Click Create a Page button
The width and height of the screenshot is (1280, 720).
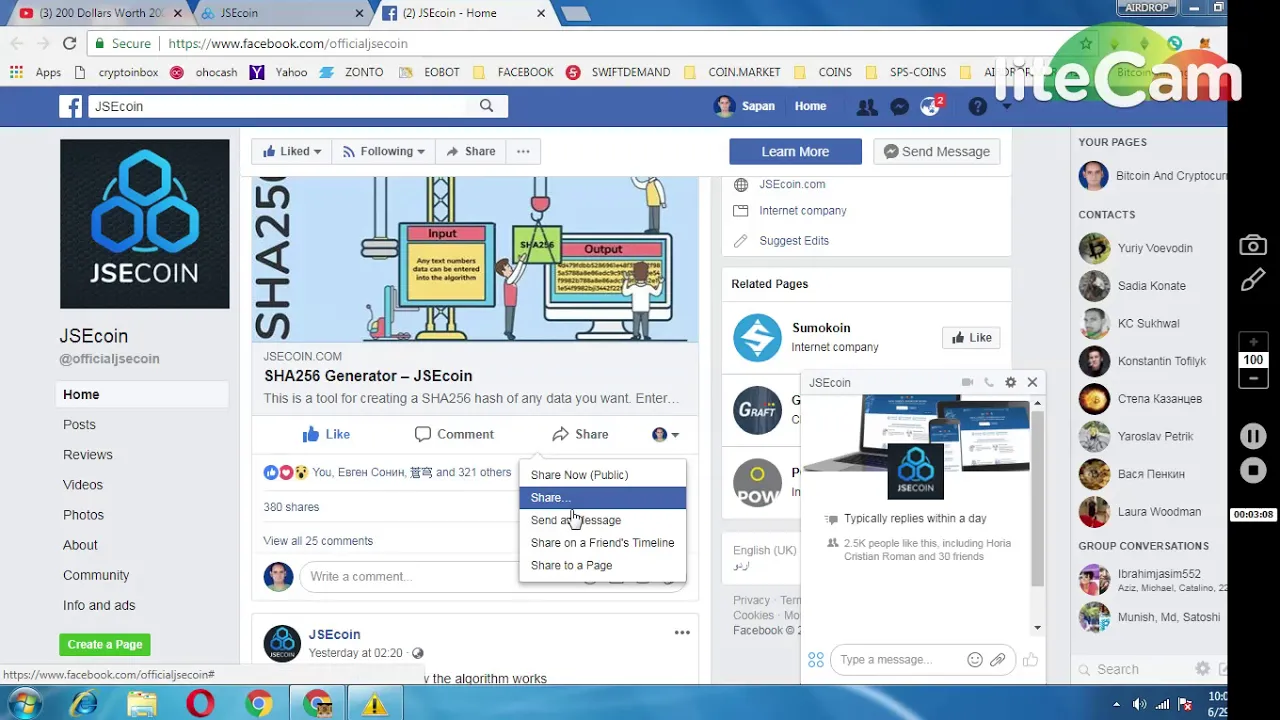point(105,645)
